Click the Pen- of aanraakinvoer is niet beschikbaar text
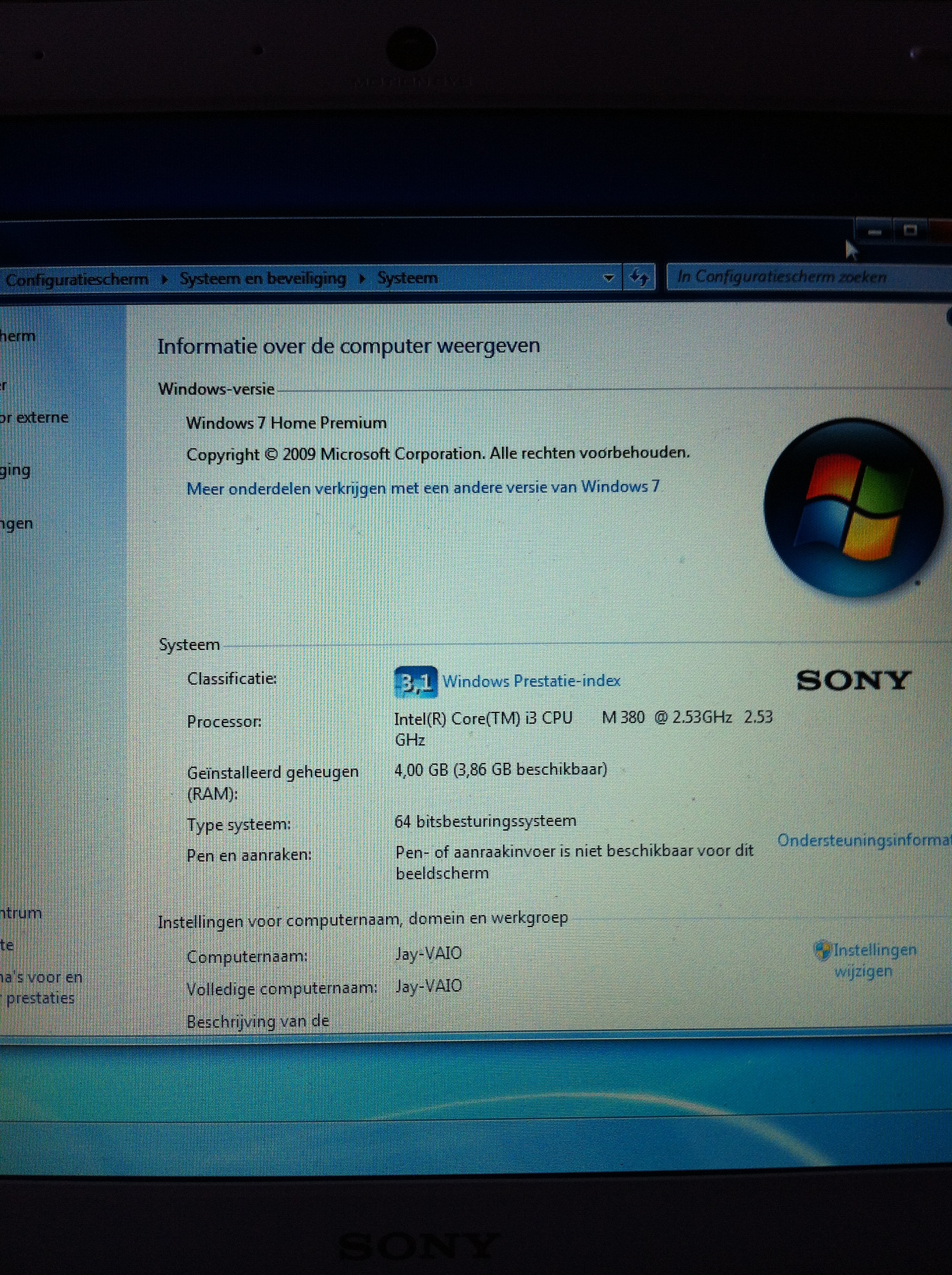952x1275 pixels. tap(574, 862)
